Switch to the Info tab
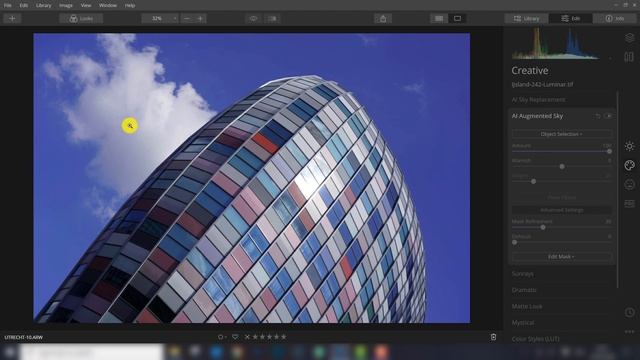Screen dimensions: 640x360 615,18
